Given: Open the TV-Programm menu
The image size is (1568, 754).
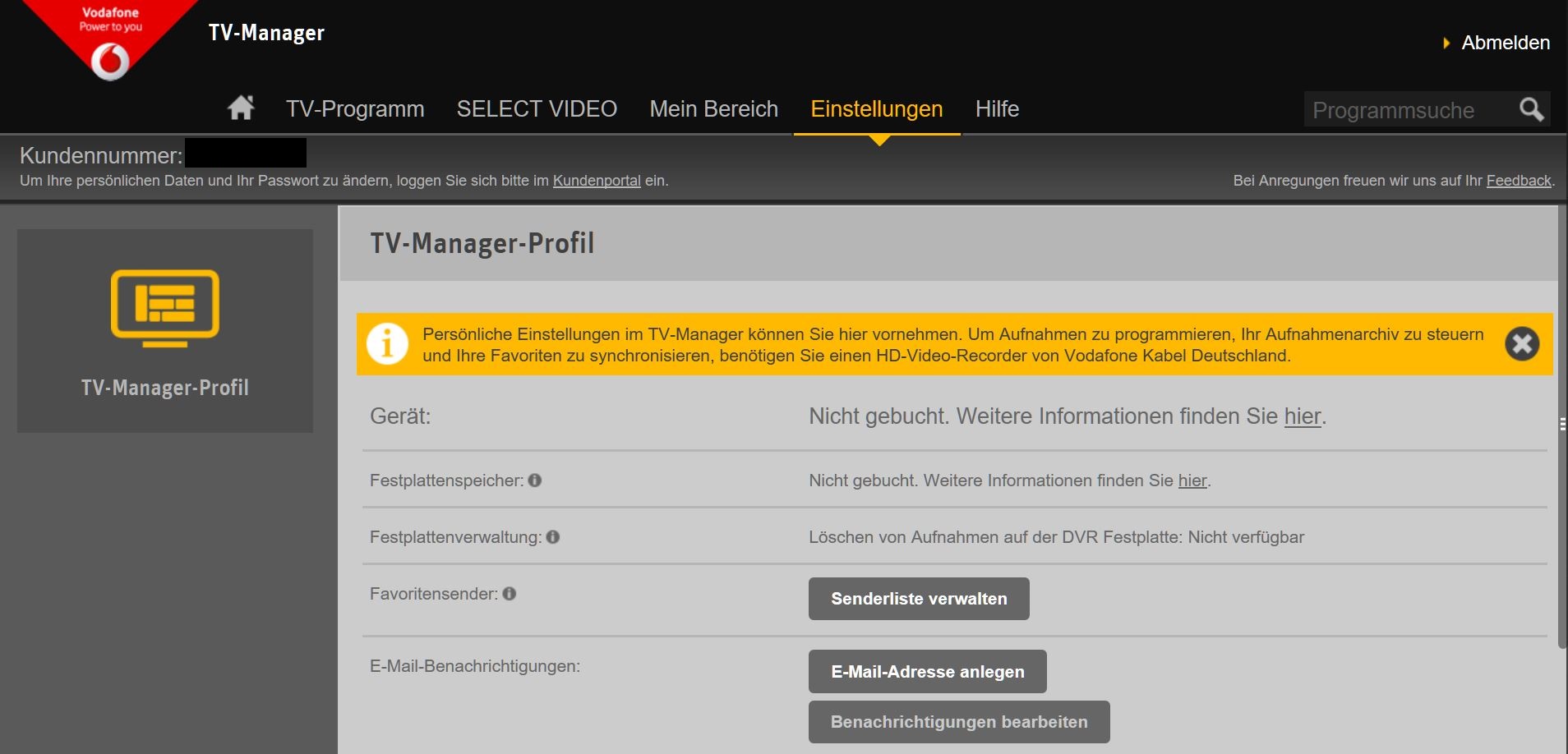Looking at the screenshot, I should 355,108.
